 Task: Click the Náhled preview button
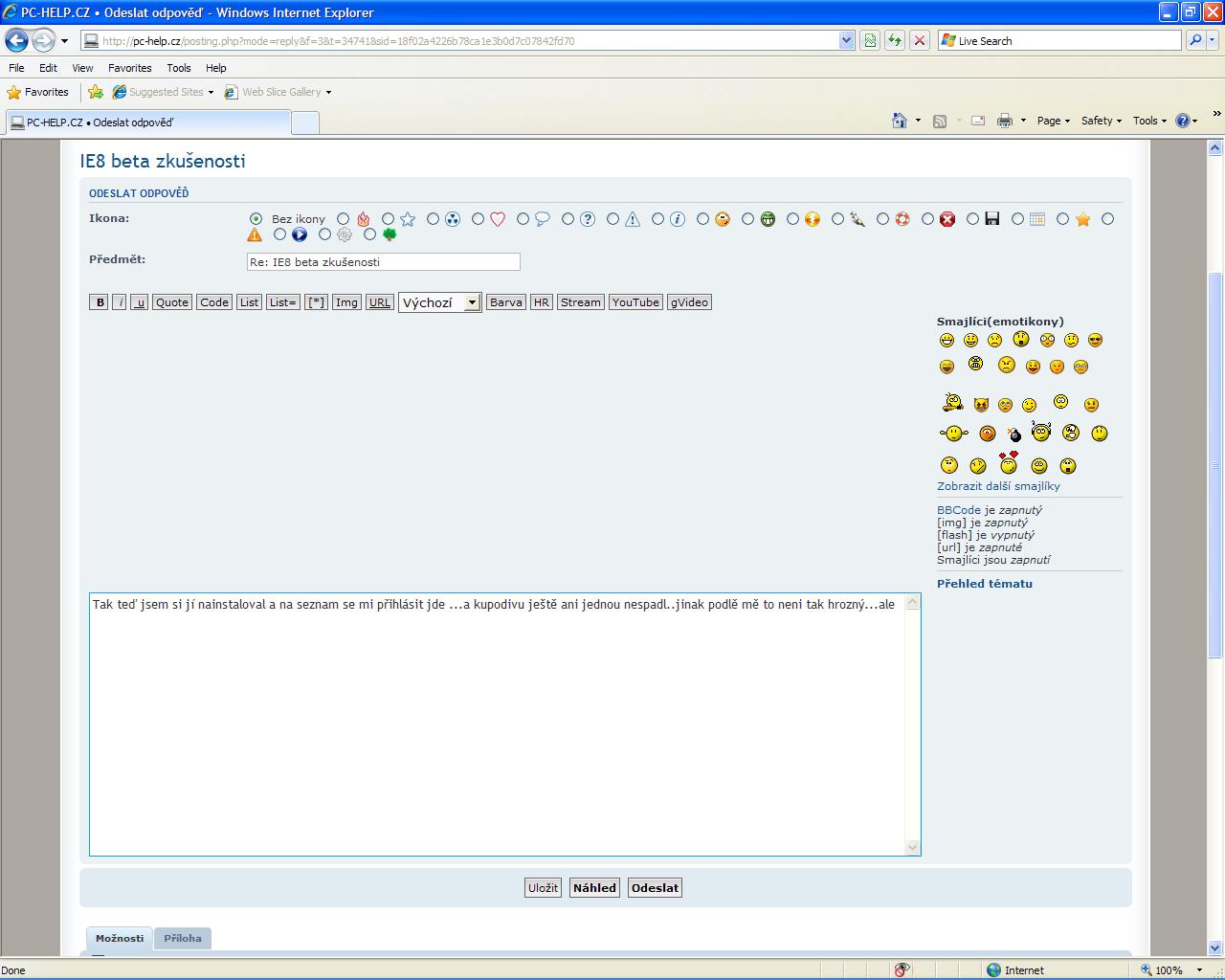[x=594, y=887]
